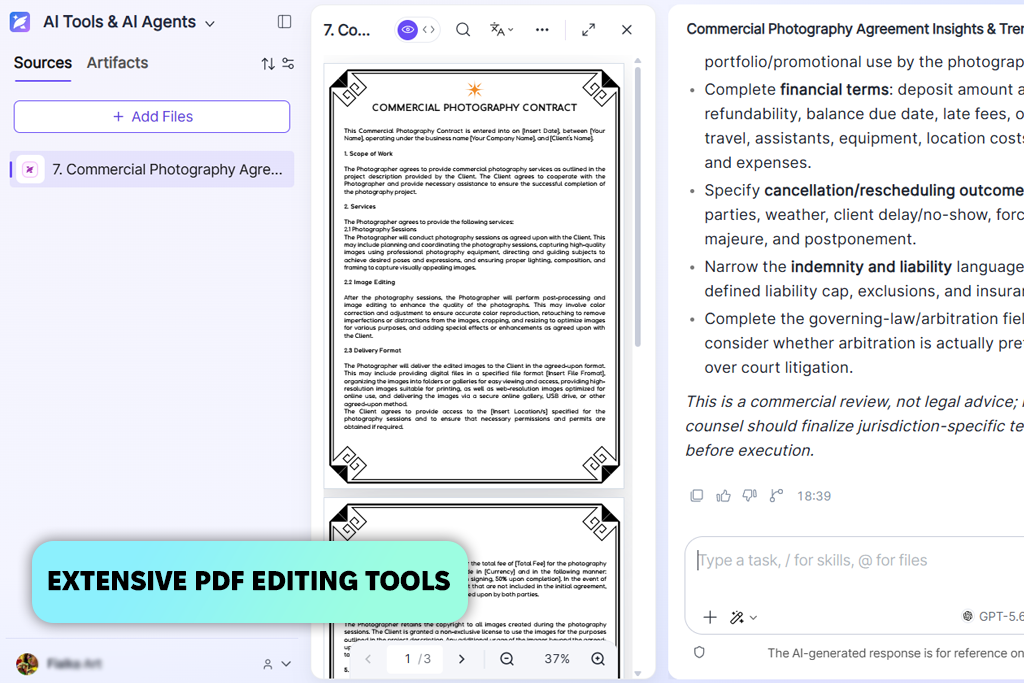Select the 7. Commercial Photography Agreement file

pos(152,170)
